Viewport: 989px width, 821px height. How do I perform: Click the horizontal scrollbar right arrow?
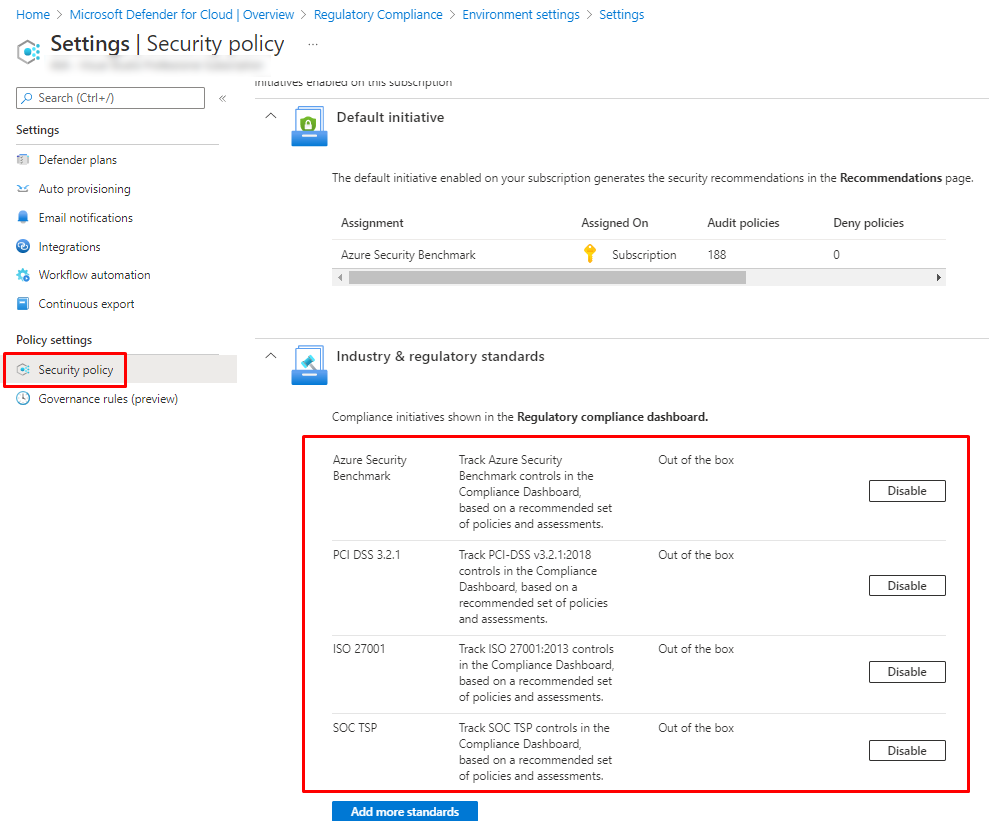938,277
